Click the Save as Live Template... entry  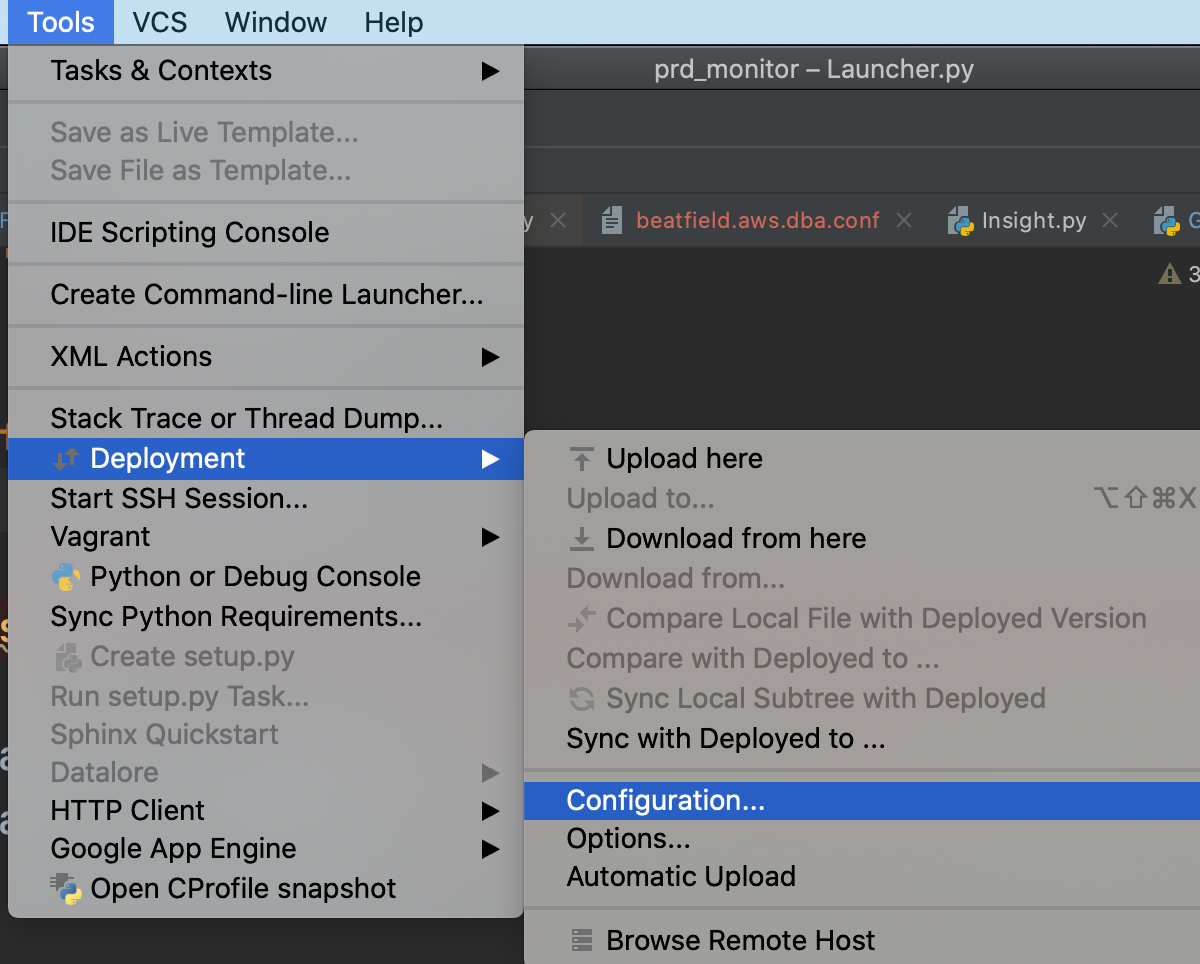266,133
